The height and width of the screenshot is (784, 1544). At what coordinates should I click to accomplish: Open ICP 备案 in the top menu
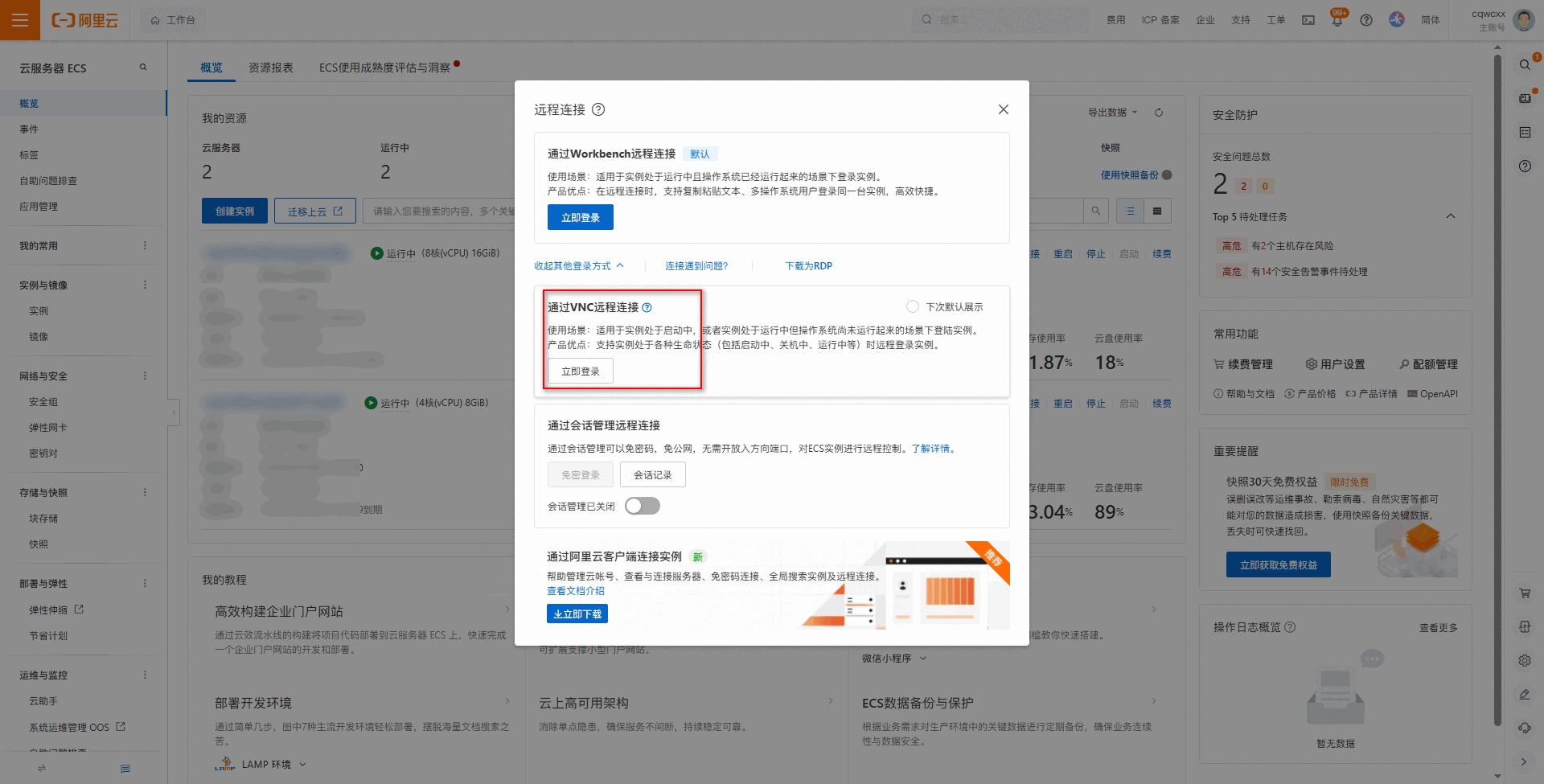1160,20
